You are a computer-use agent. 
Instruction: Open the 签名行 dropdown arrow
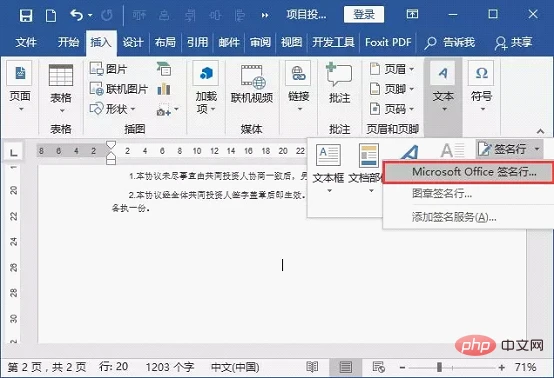pos(537,149)
